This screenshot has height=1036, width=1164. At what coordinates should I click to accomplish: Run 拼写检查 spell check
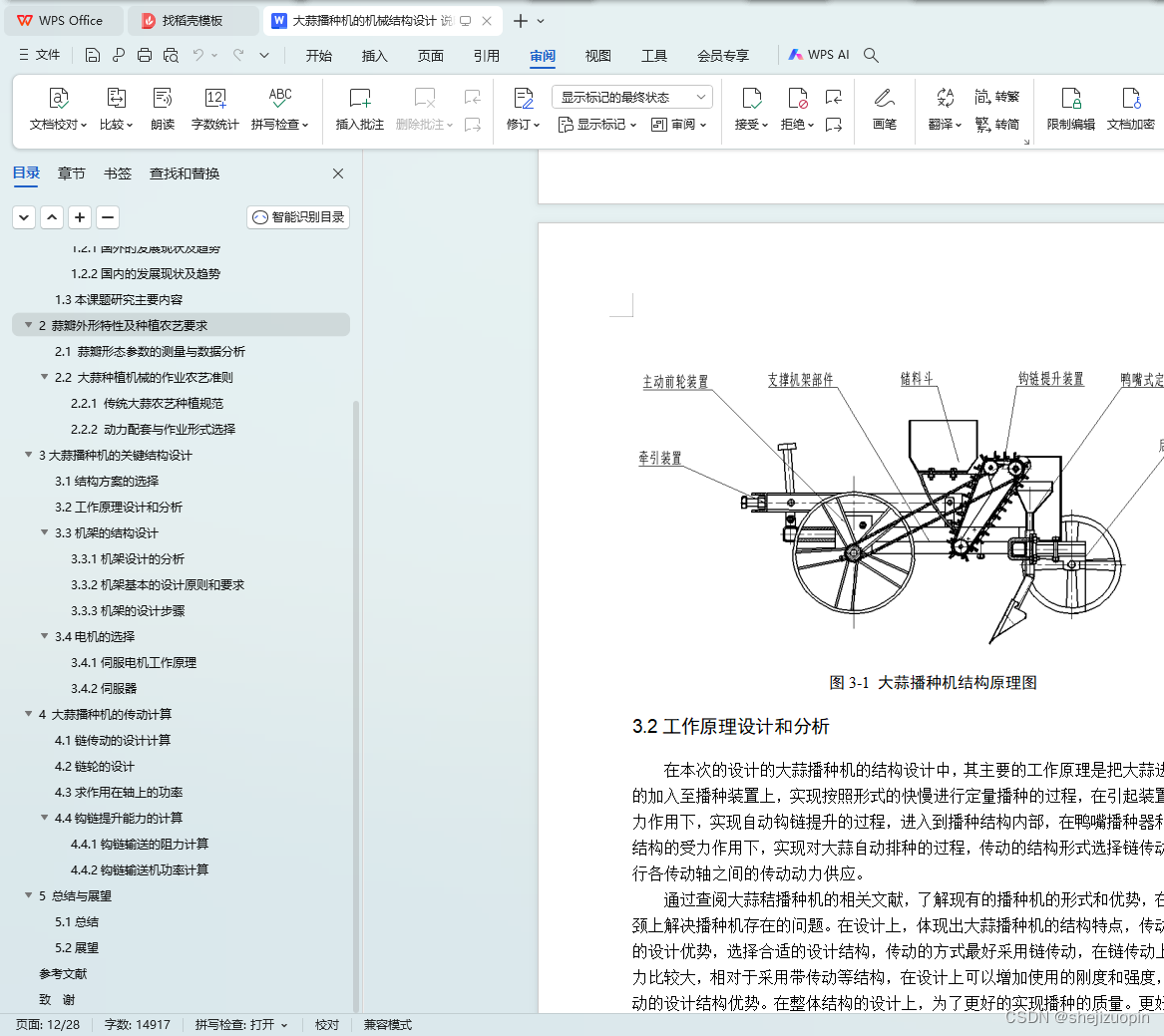(280, 109)
